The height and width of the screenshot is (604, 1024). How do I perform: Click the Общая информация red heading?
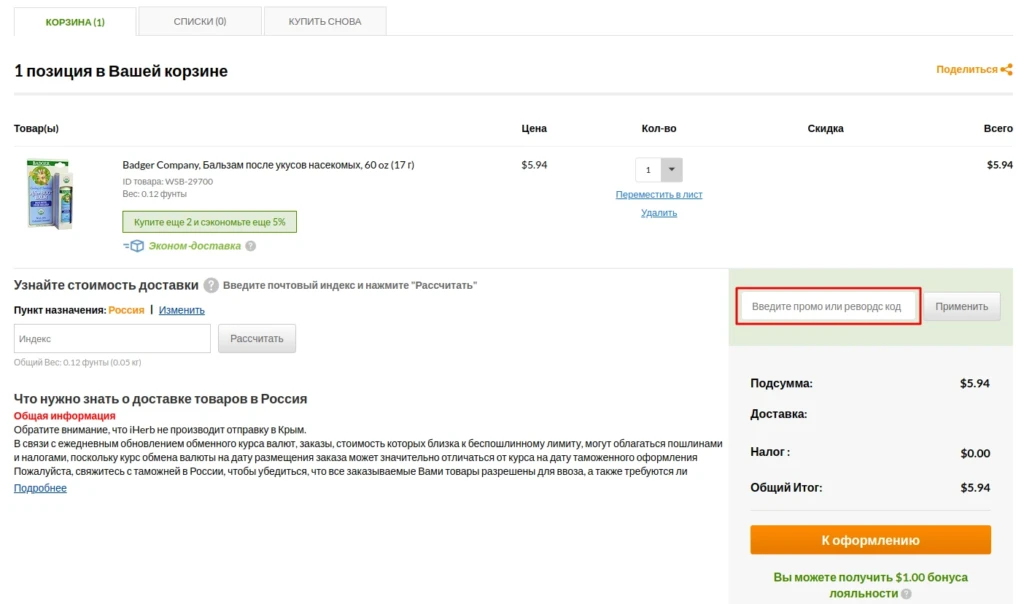pos(65,416)
